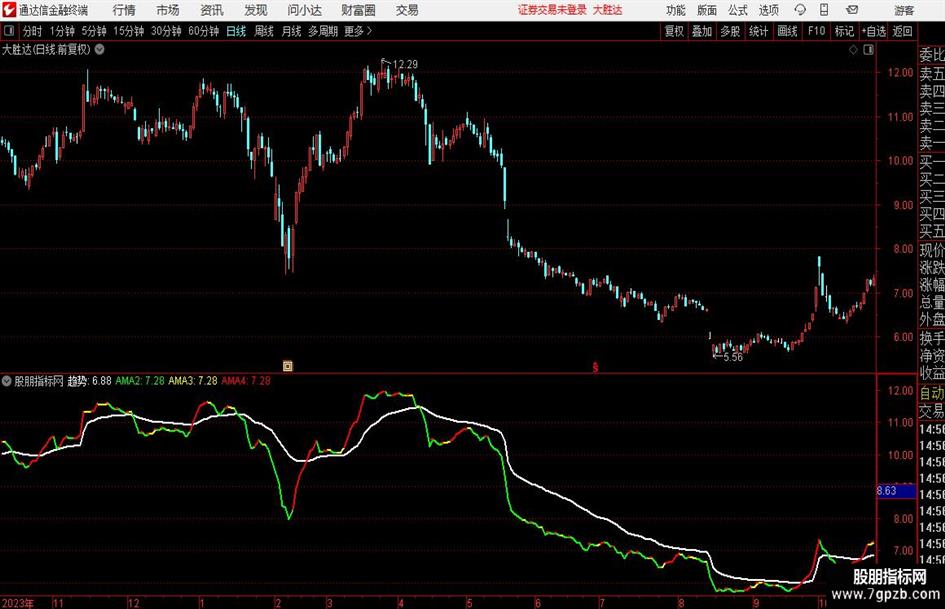The width and height of the screenshot is (945, 609).
Task: Click the AMA3: 7.28 yellow indicator value
Action: coord(193,381)
